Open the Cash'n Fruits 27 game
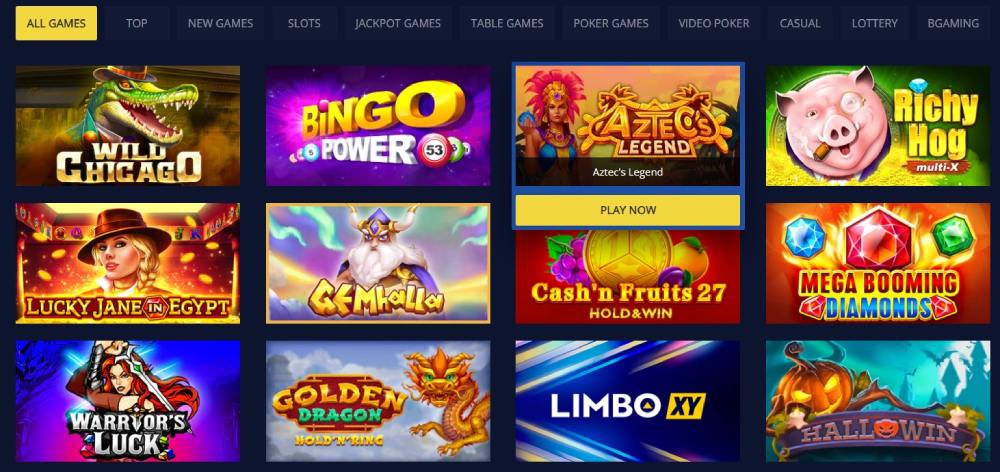The height and width of the screenshot is (472, 1000). click(628, 277)
